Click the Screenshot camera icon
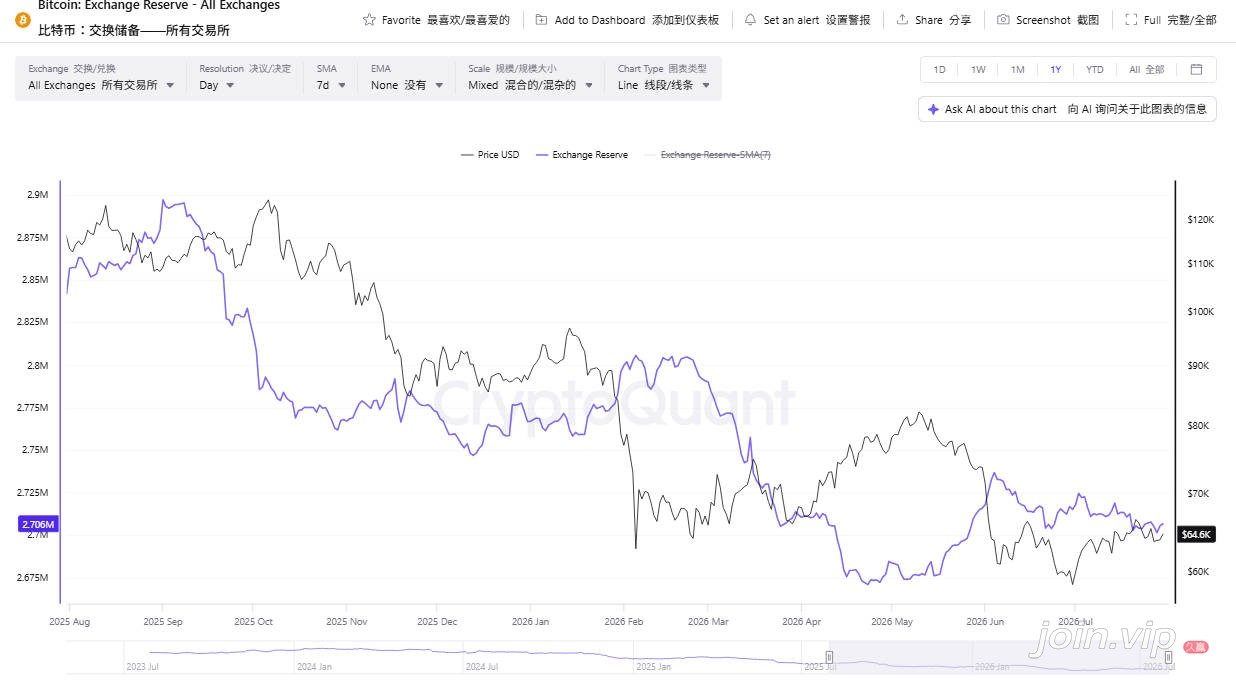Viewport: 1236px width, 680px height. tap(1003, 20)
